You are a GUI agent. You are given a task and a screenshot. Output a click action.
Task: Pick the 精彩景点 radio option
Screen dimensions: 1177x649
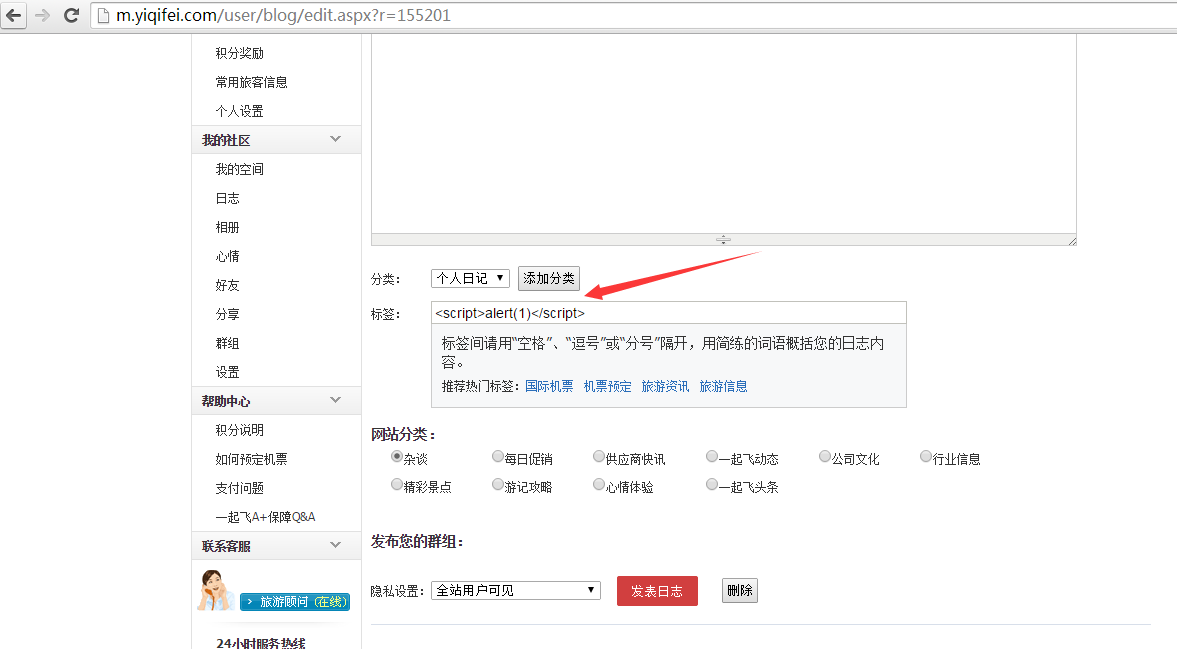(396, 485)
